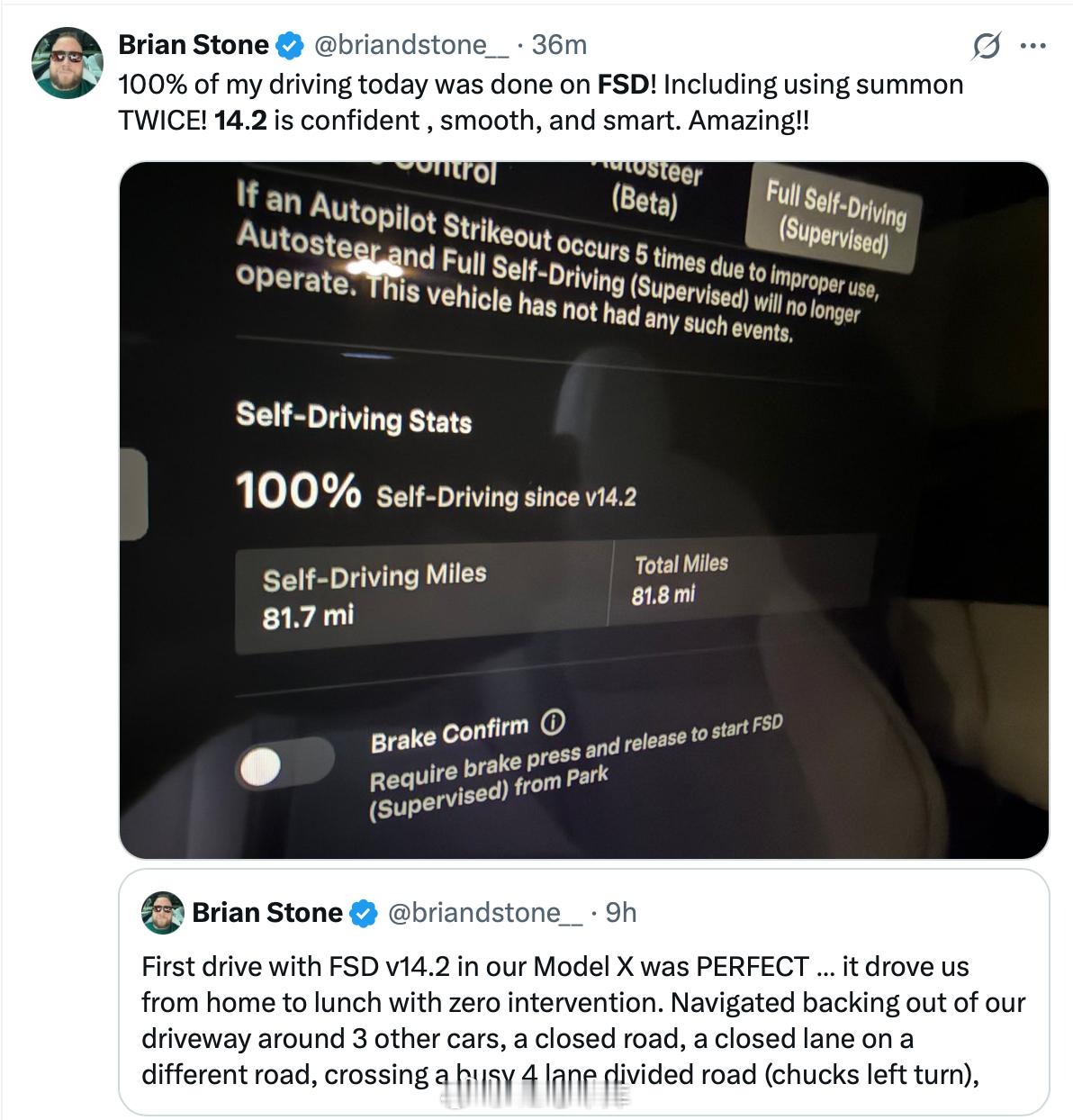Click the quoted tweet's Brian Stone name
Image resolution: width=1073 pixels, height=1120 pixels.
coord(267,913)
